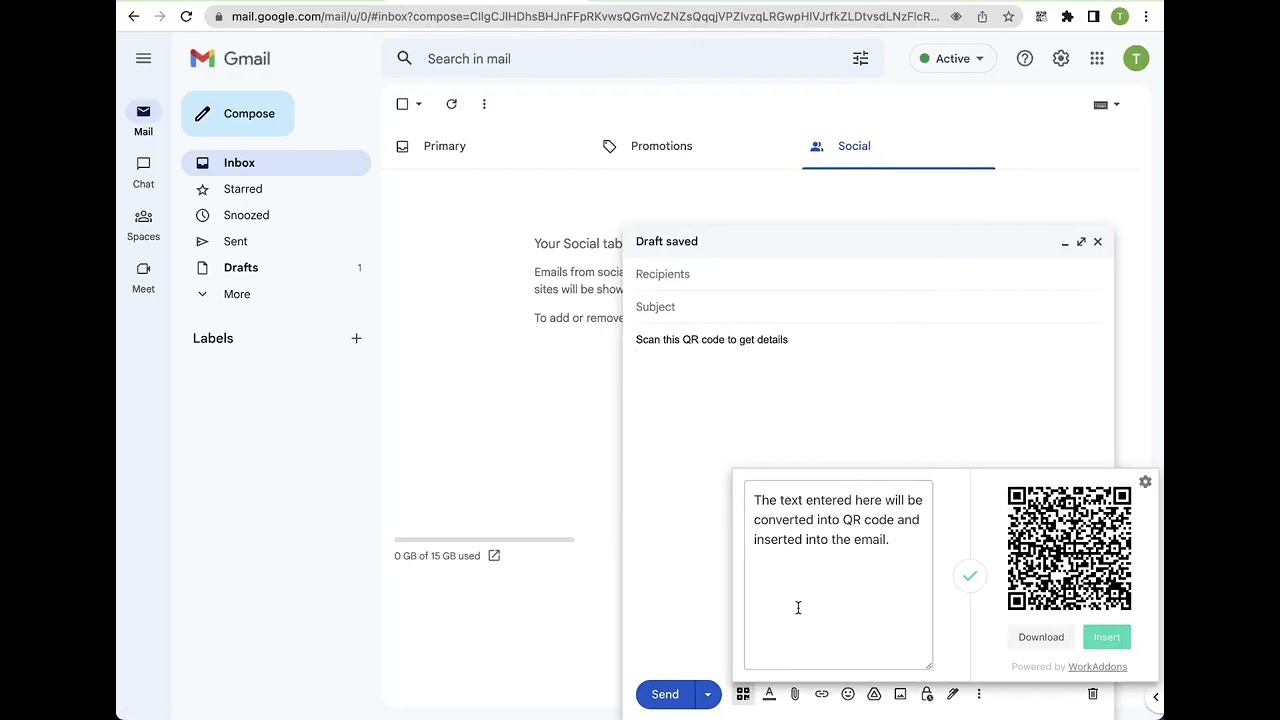The image size is (1280, 720).
Task: Open the send options dropdown arrow
Action: tap(708, 694)
